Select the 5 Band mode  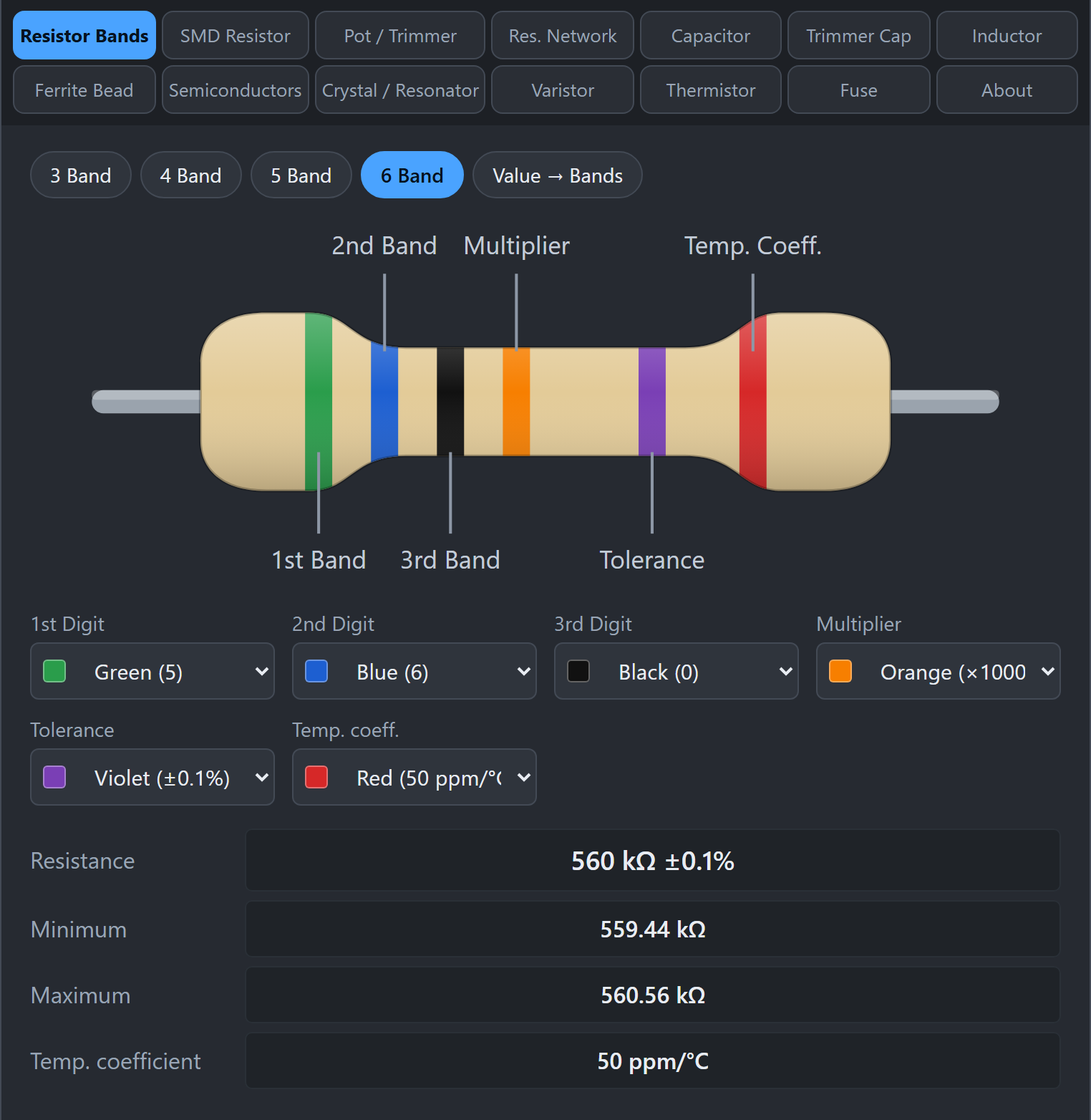301,175
